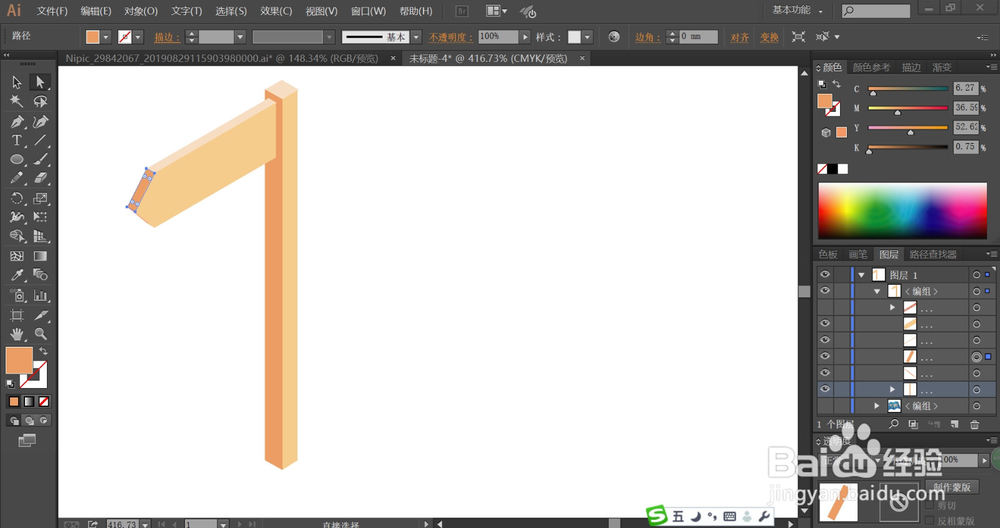Enable the 剪切 checkbox
1000x528 pixels.
point(929,506)
